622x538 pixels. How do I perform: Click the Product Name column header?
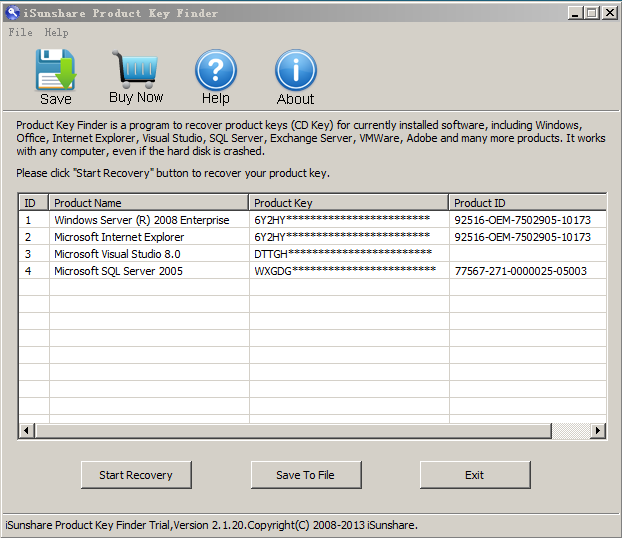click(149, 203)
